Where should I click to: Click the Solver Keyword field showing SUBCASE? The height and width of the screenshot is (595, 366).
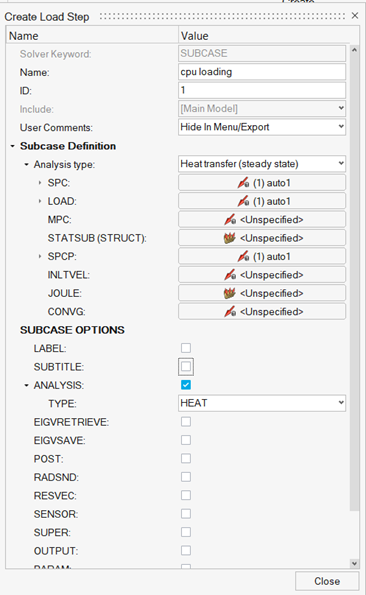tap(262, 53)
